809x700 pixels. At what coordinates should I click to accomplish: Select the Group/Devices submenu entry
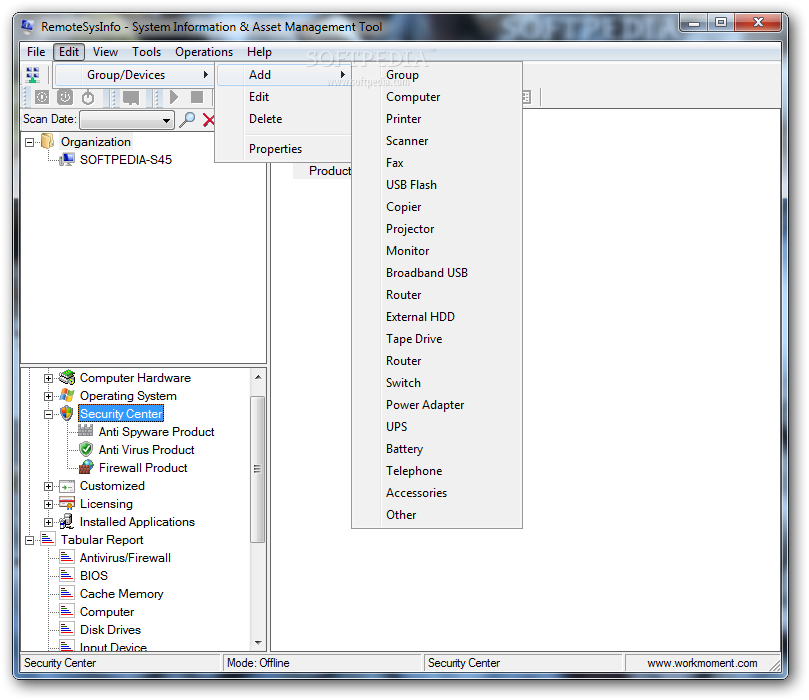coord(134,75)
